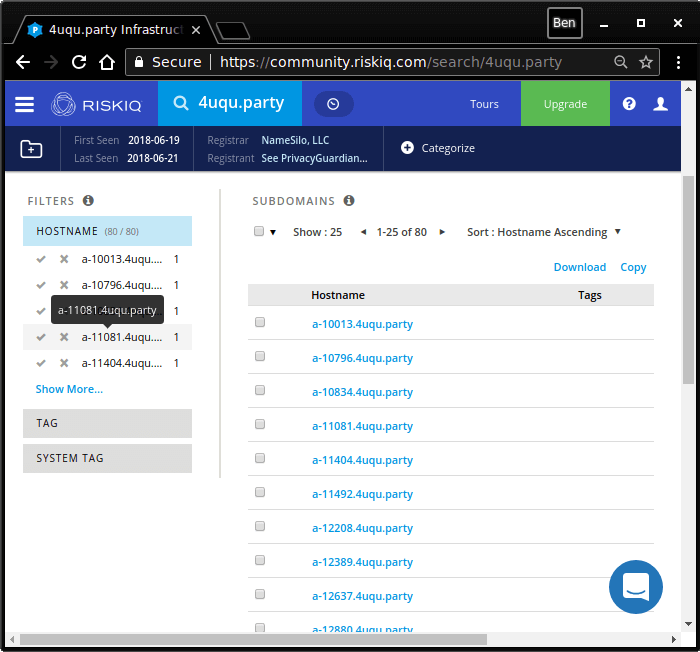Viewport: 700px width, 652px height.
Task: Click the browser home button
Action: click(x=107, y=62)
